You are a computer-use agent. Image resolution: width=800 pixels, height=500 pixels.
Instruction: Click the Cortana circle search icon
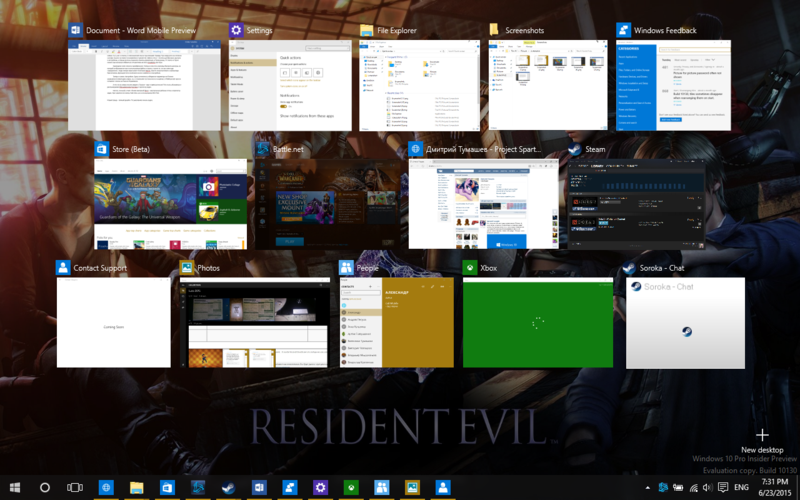[x=45, y=488]
